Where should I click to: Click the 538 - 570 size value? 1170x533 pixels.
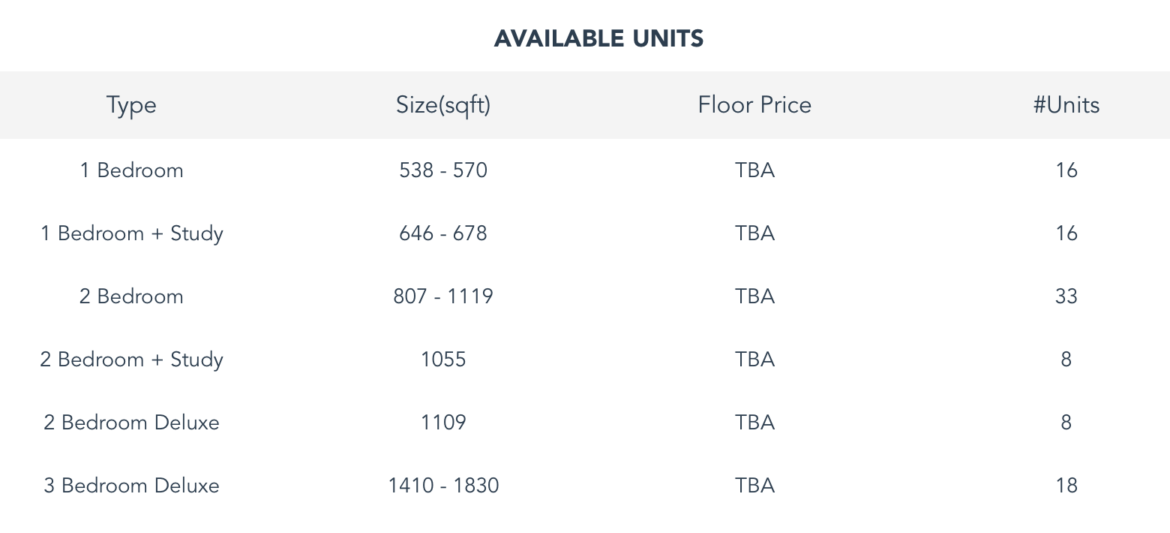[443, 170]
